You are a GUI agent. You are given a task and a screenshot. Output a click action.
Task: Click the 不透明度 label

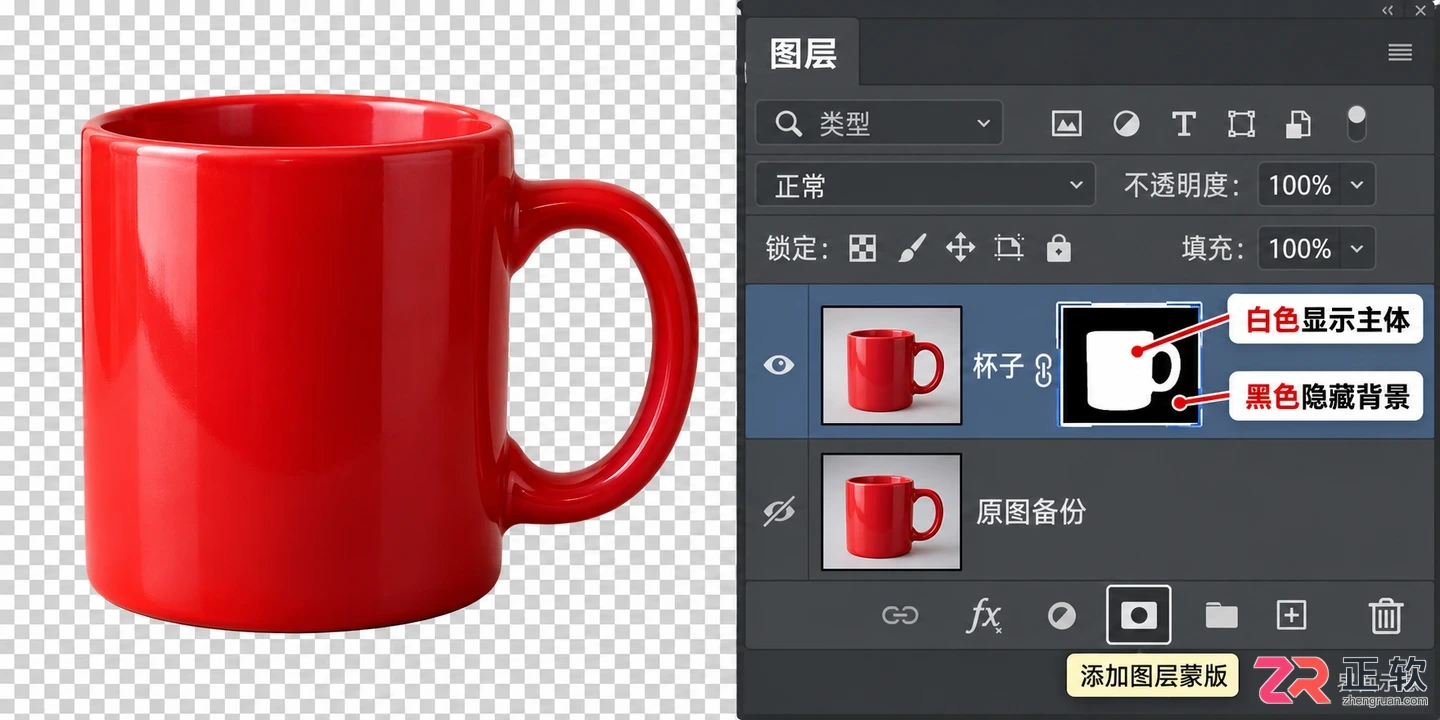click(1182, 186)
